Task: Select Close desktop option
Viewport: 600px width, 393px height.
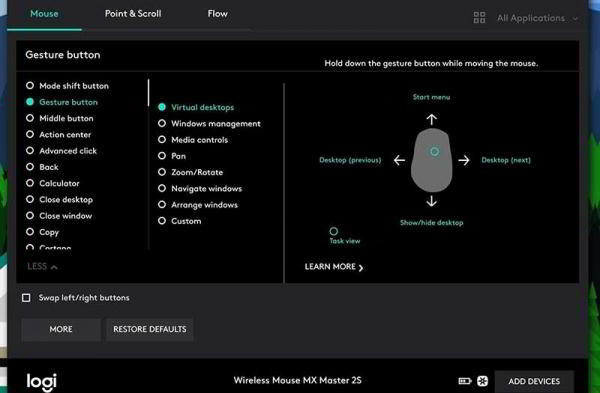Action: 59,200
